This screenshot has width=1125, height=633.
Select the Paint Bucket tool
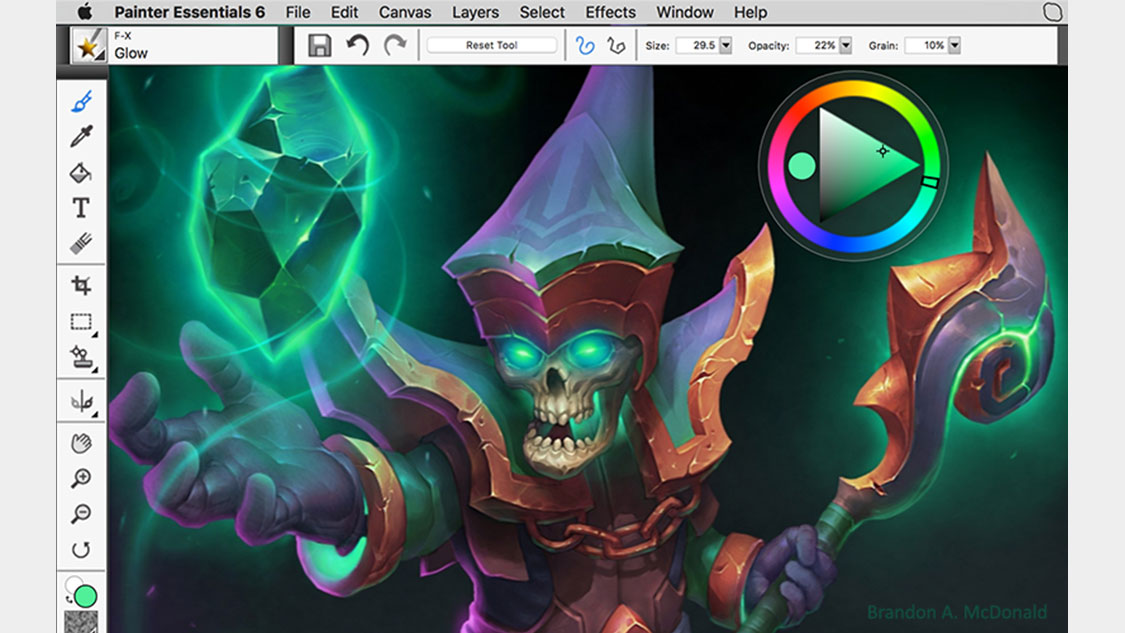81,172
